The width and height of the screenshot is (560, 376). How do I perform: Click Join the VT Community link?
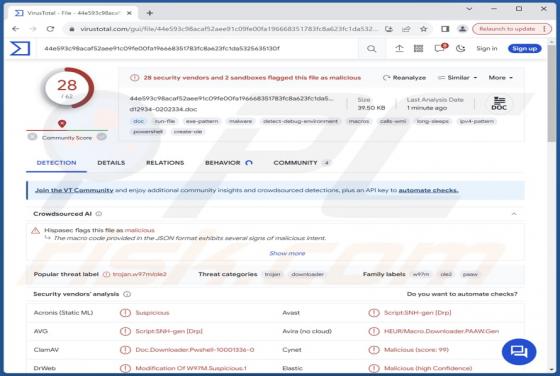click(x=74, y=190)
